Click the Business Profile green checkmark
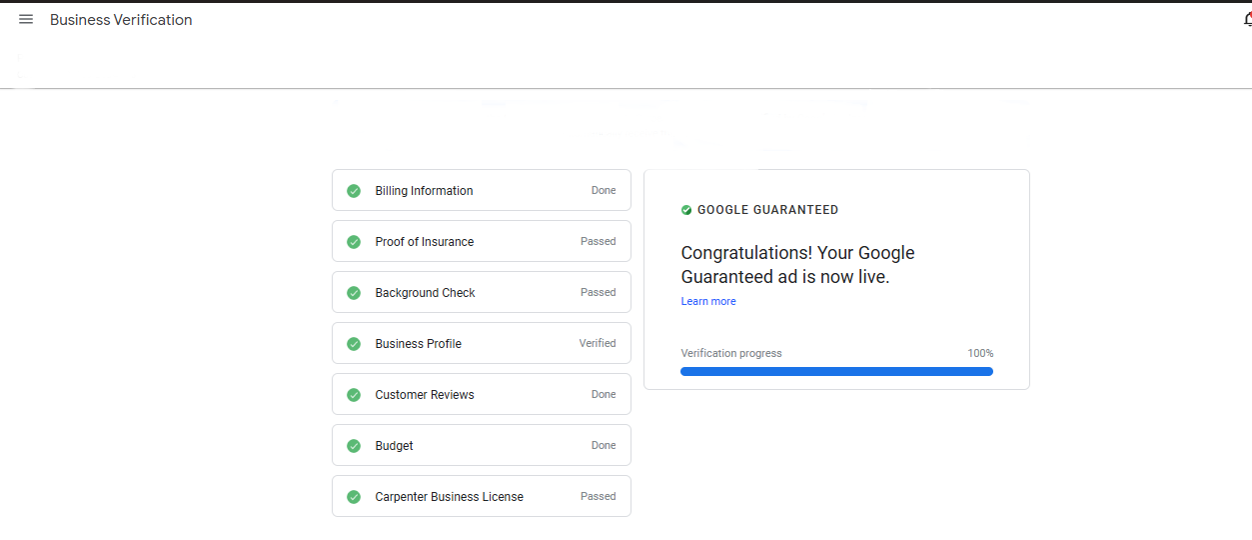Screen dimensions: 1252x540 click(353, 344)
